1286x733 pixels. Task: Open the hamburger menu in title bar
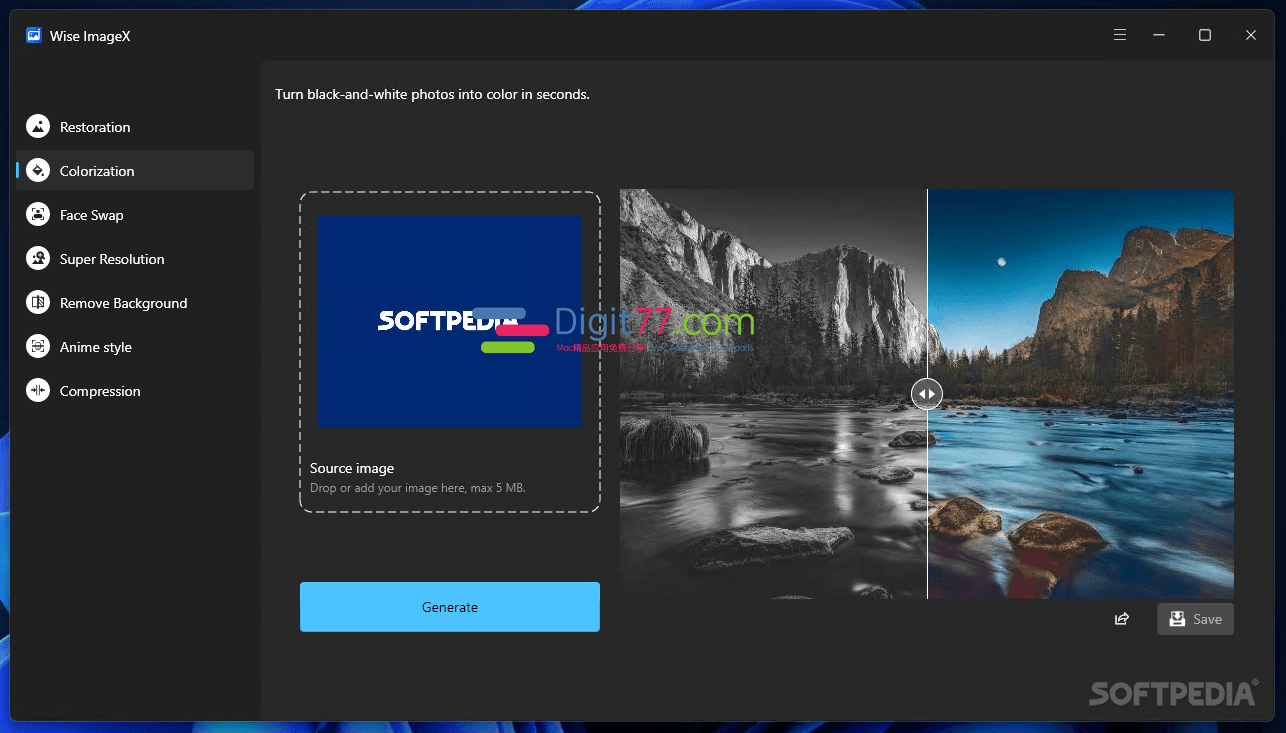tap(1120, 35)
